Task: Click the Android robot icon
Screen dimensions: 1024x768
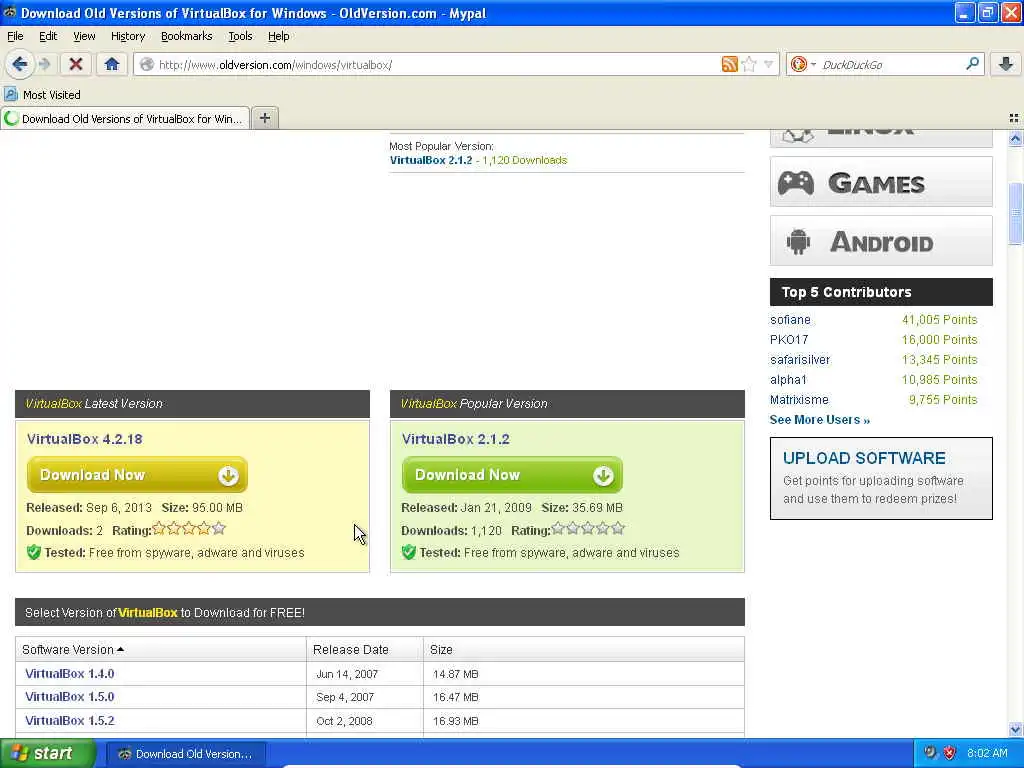Action: [x=798, y=242]
